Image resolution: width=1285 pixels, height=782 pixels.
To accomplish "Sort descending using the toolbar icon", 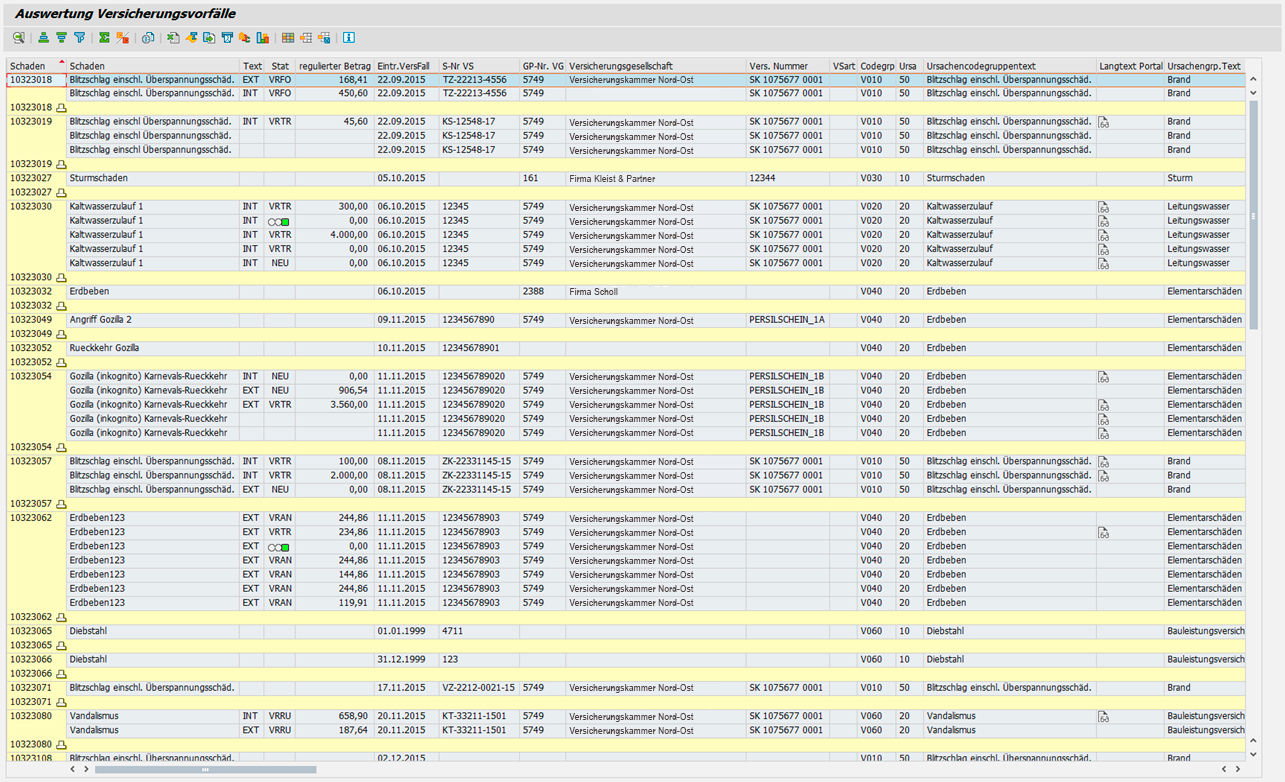I will 61,38.
